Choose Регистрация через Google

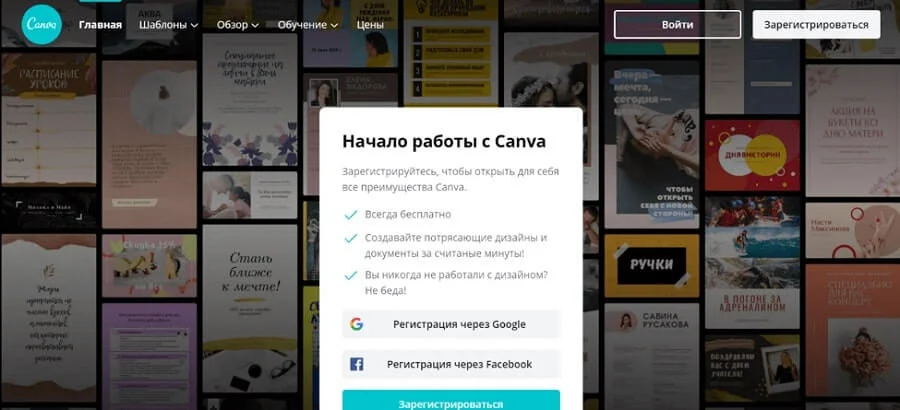[451, 324]
